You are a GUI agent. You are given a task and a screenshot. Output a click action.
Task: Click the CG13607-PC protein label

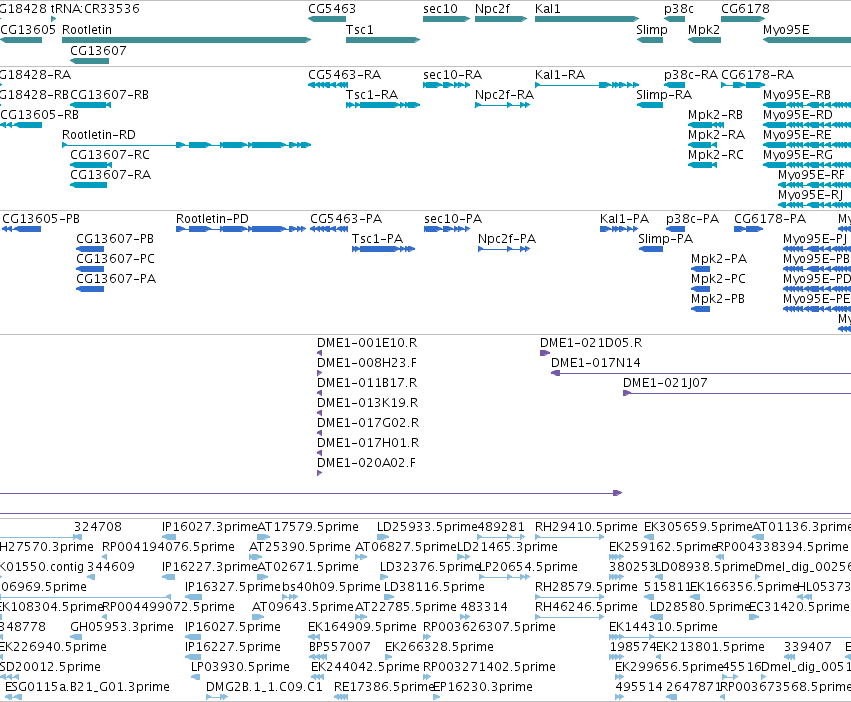point(115,259)
